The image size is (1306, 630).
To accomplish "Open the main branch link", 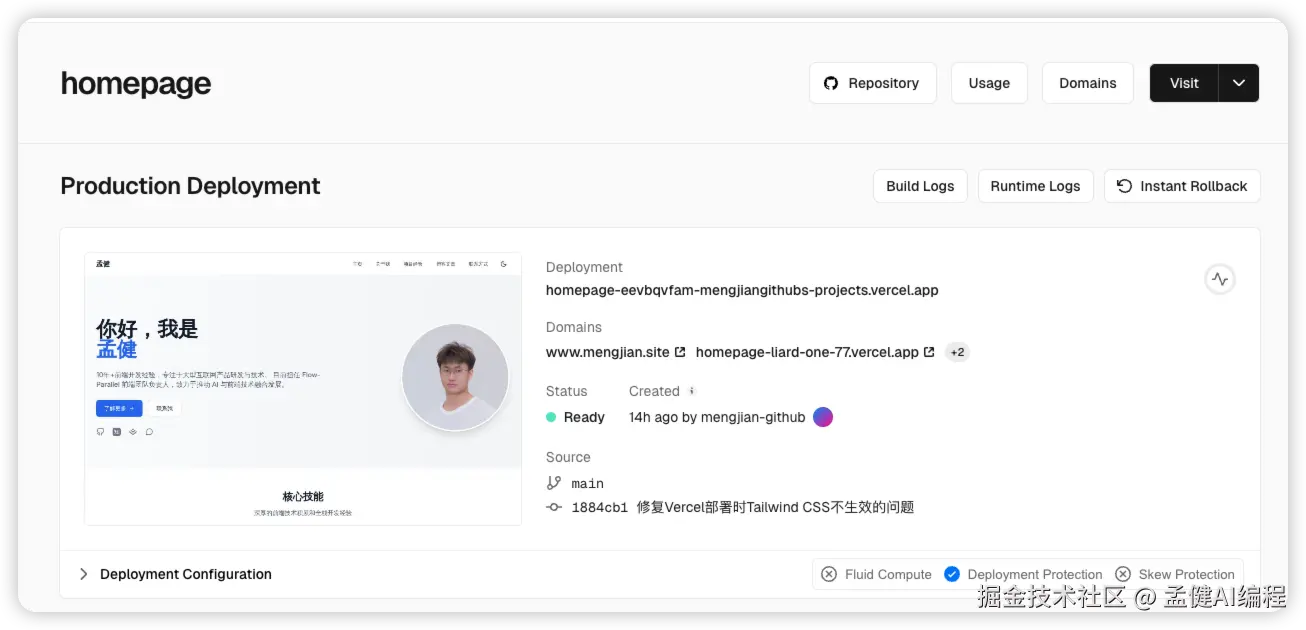I will (588, 483).
